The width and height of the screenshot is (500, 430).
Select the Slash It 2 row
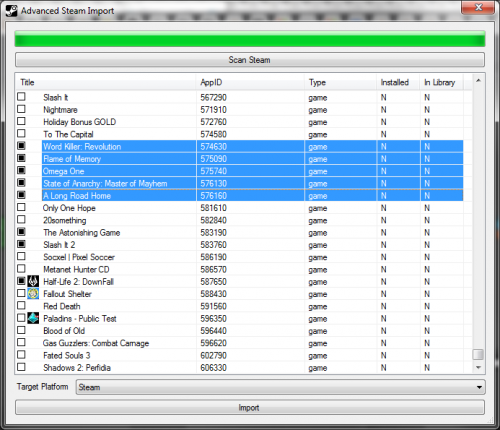coord(240,245)
